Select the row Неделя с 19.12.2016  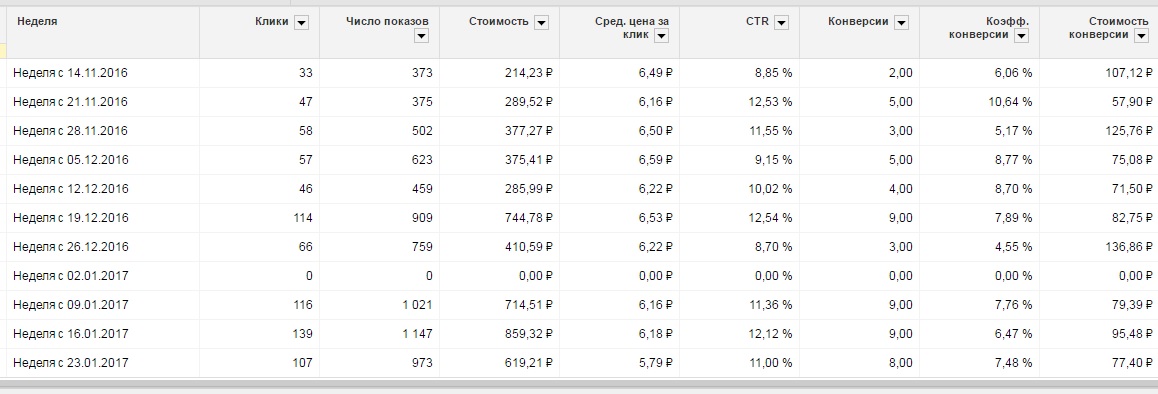point(579,218)
